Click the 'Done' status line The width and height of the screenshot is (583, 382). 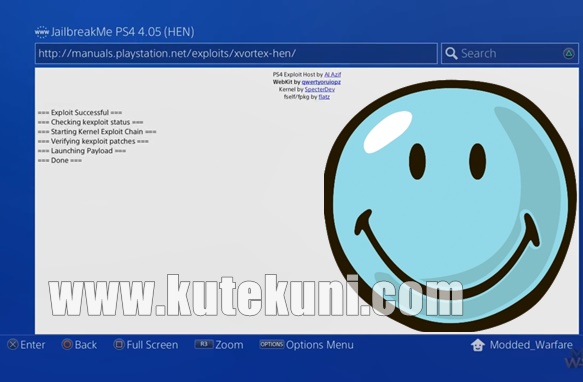60,160
